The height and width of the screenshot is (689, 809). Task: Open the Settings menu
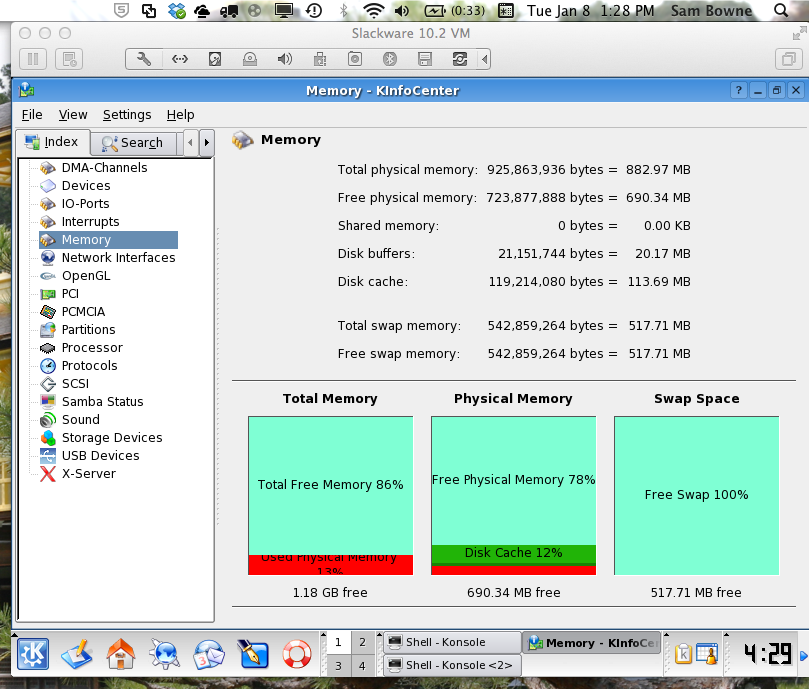127,115
